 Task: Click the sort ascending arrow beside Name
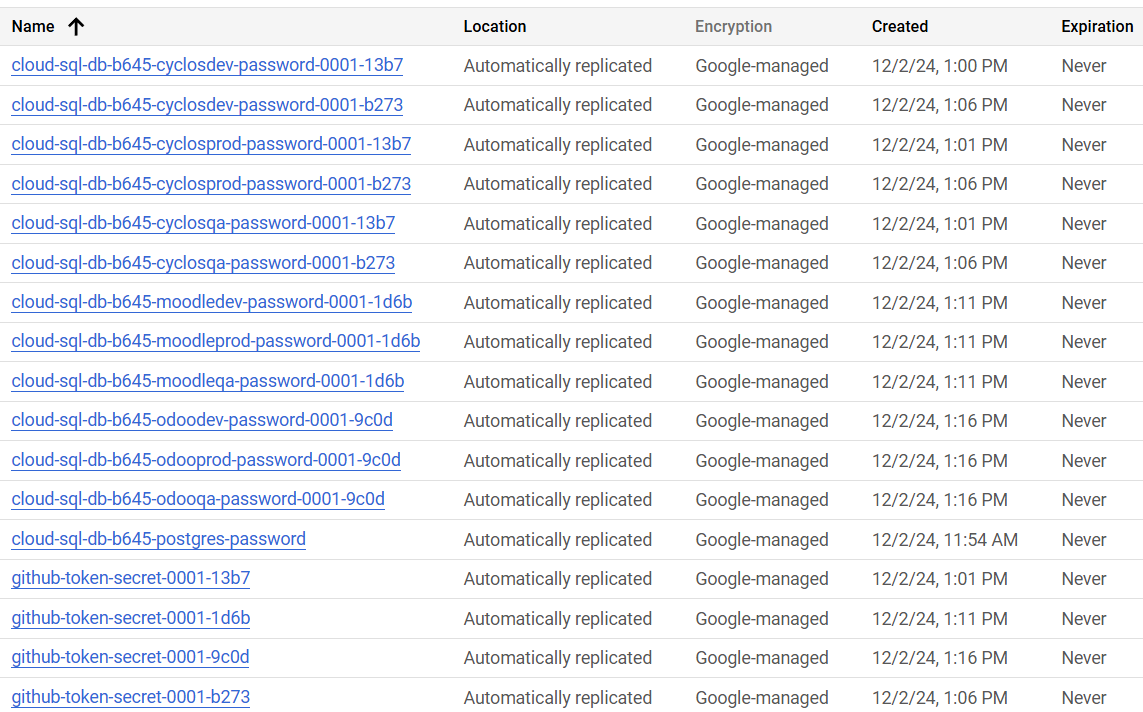click(76, 27)
